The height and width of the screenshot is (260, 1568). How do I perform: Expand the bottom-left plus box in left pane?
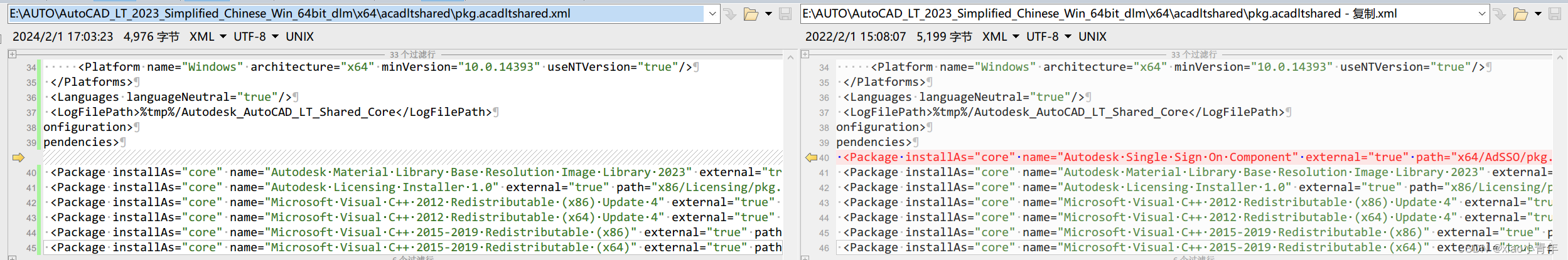tap(12, 257)
